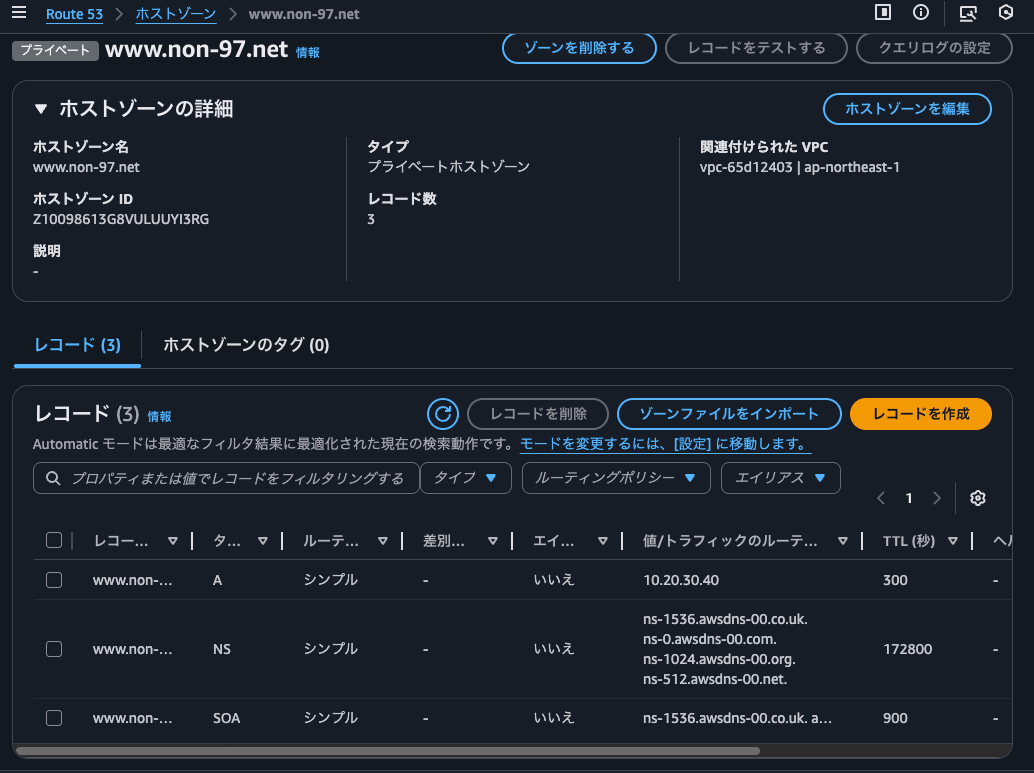
Task: Check the A record row checkbox
Action: pyautogui.click(x=54, y=579)
